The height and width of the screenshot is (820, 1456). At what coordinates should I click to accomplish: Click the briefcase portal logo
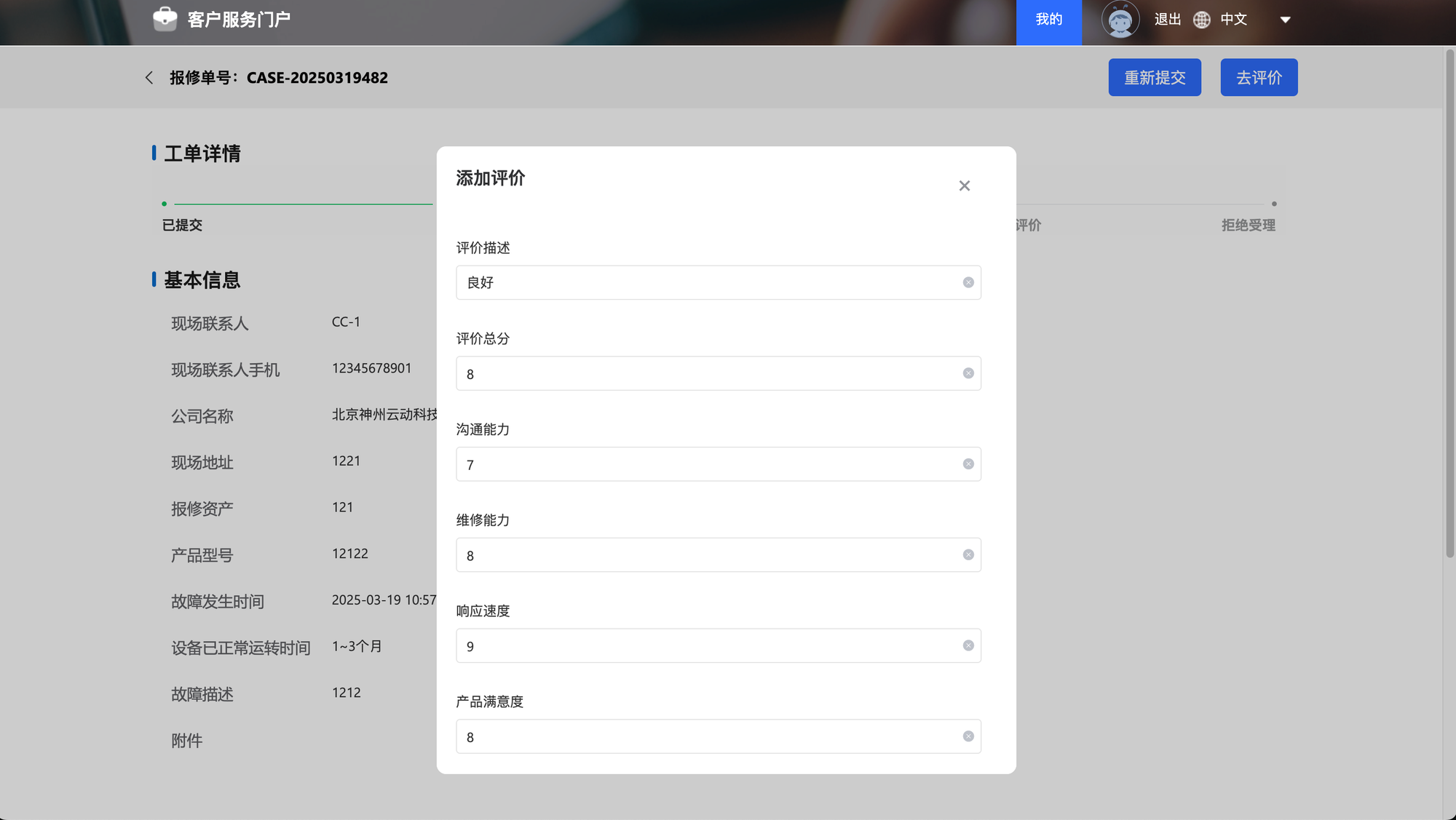tap(165, 19)
